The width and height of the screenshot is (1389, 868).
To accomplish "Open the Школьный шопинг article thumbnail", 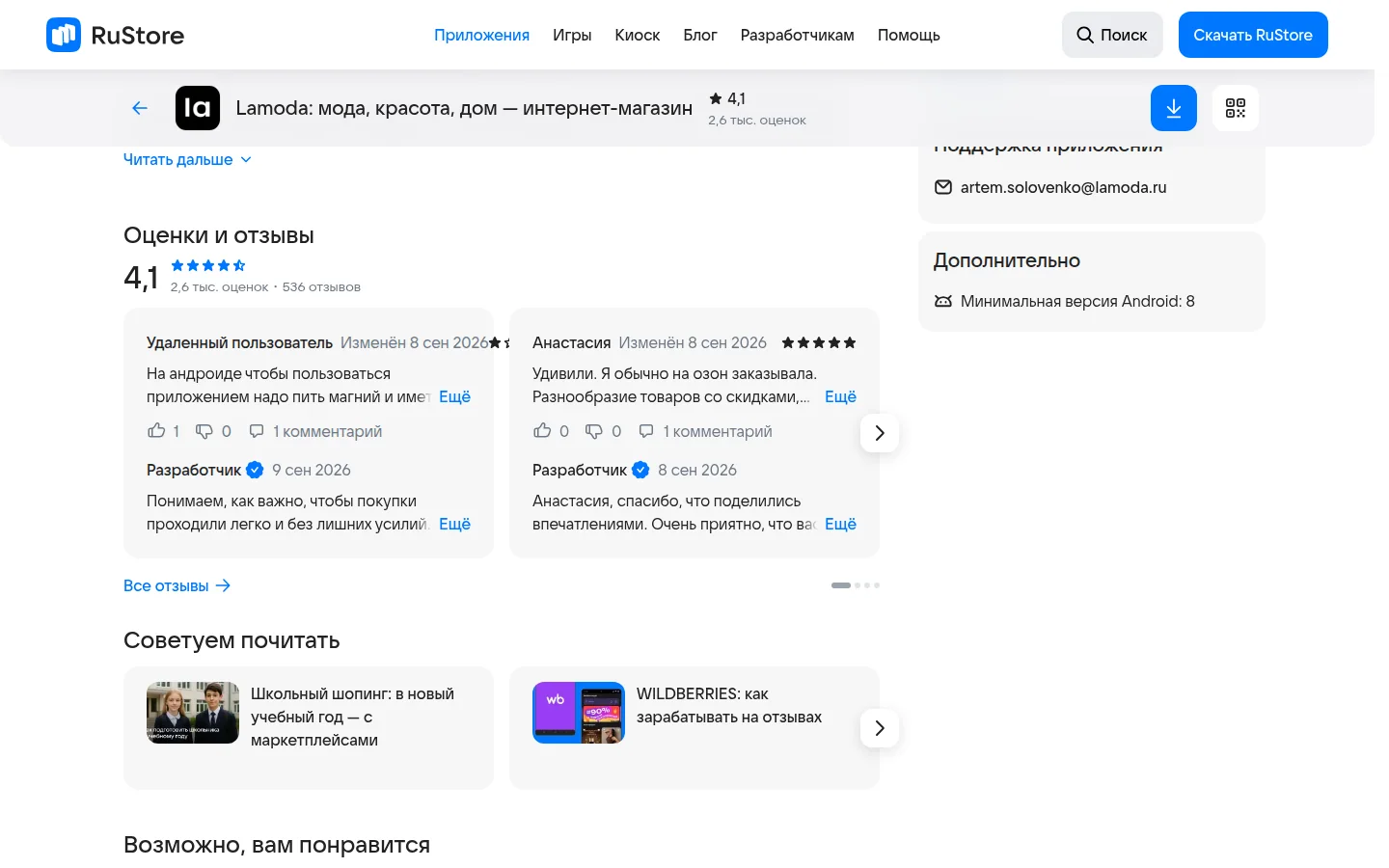I will pos(193,713).
